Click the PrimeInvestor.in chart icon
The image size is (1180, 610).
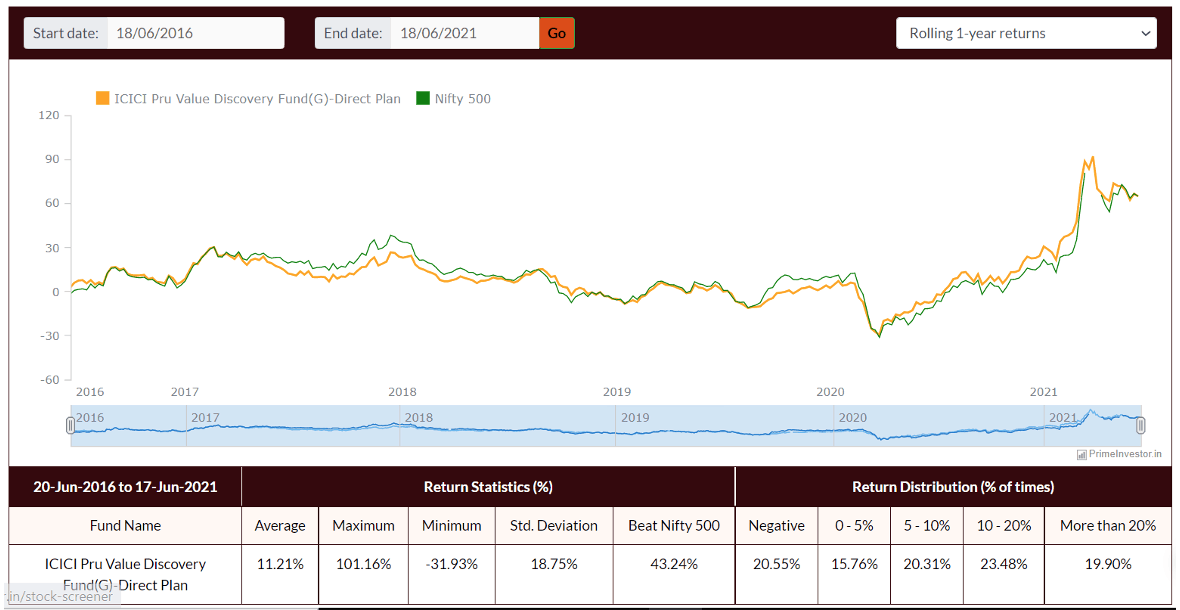1081,454
